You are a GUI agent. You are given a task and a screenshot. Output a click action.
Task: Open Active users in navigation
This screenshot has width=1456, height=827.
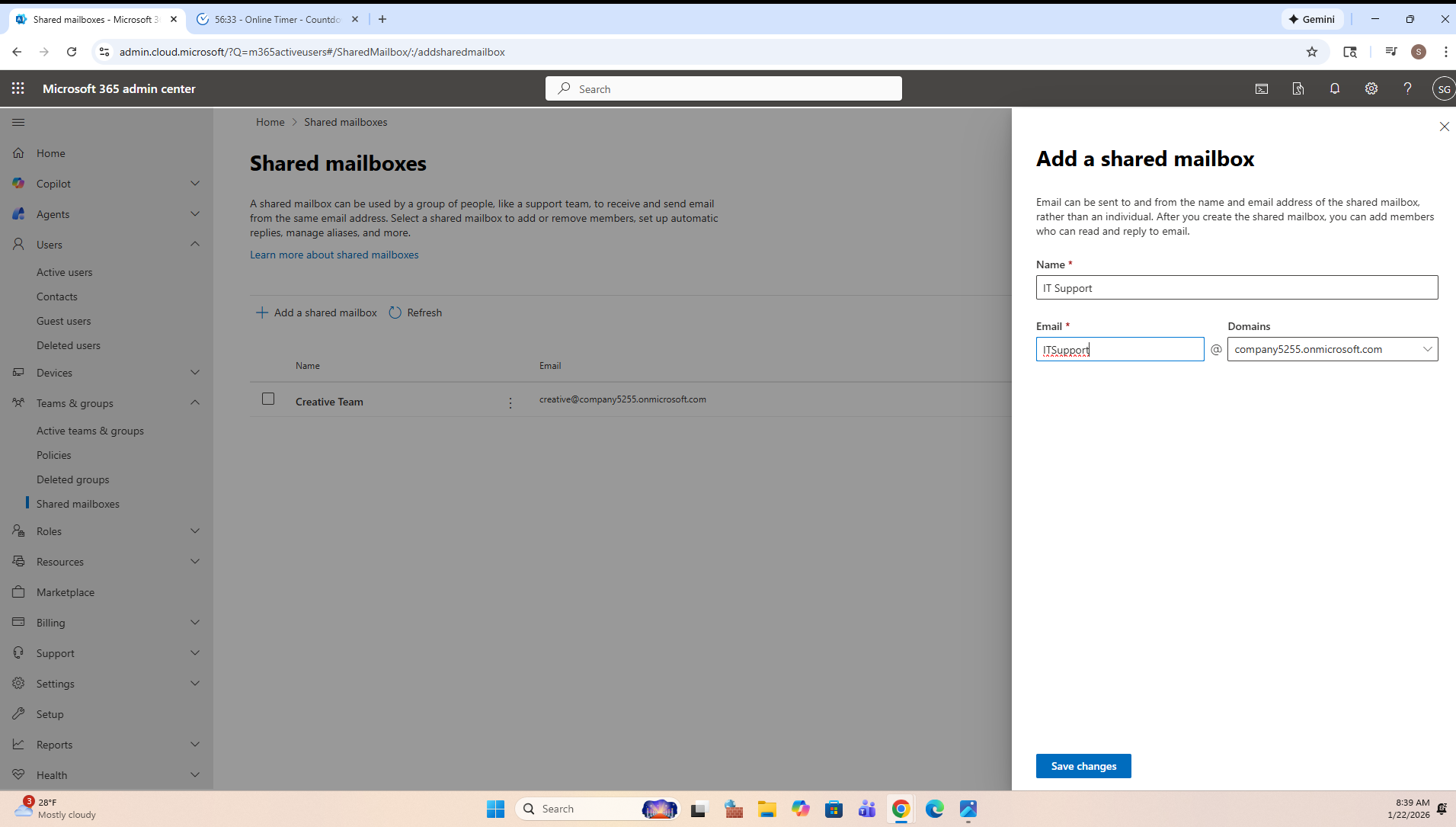[x=64, y=272]
